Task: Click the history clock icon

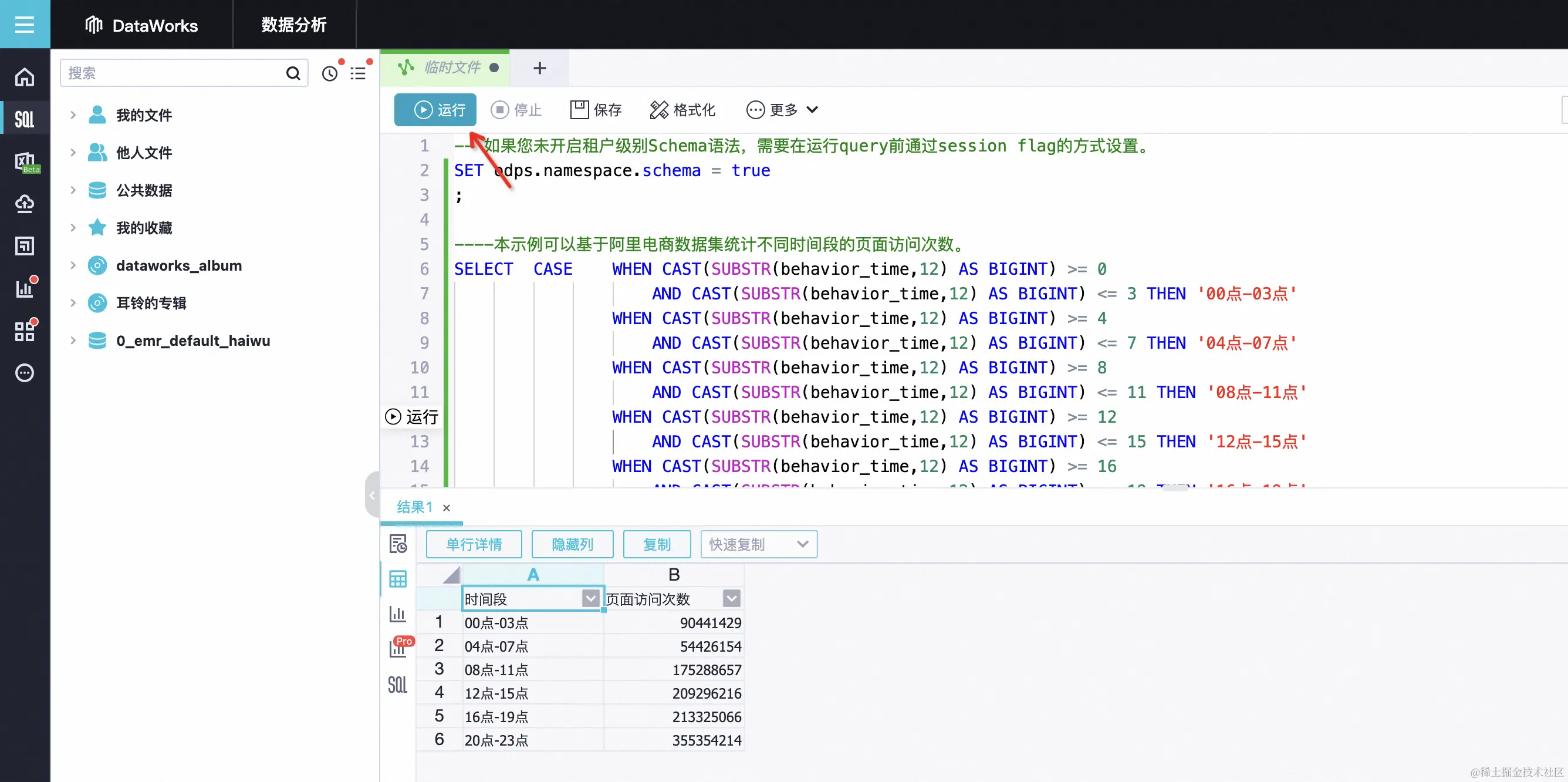Action: pos(329,74)
